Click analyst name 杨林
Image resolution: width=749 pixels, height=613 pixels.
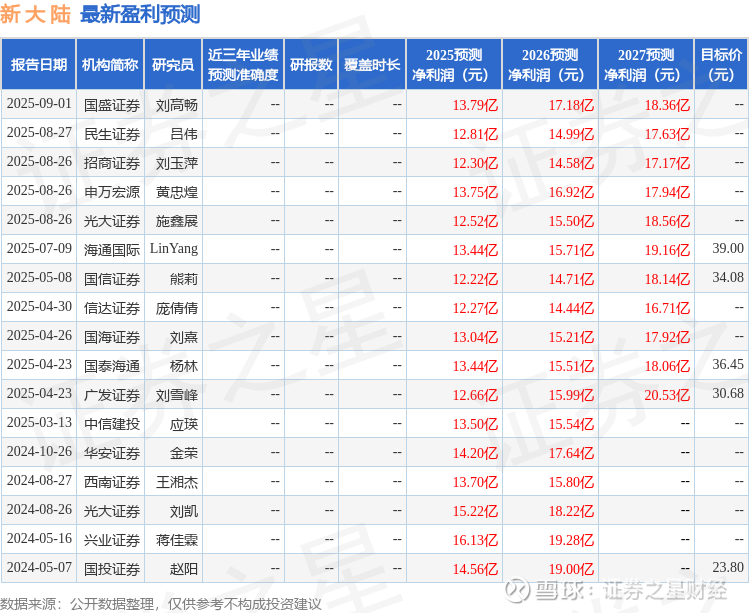pos(183,366)
